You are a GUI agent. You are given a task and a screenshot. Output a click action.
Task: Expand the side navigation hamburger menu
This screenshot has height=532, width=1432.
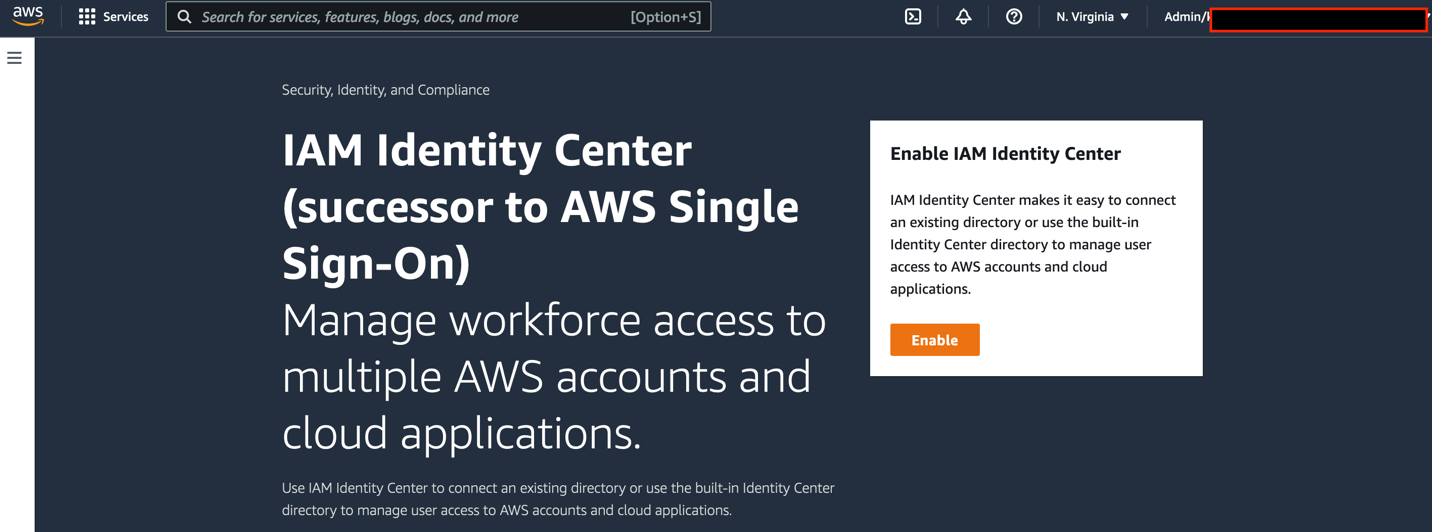(14, 58)
